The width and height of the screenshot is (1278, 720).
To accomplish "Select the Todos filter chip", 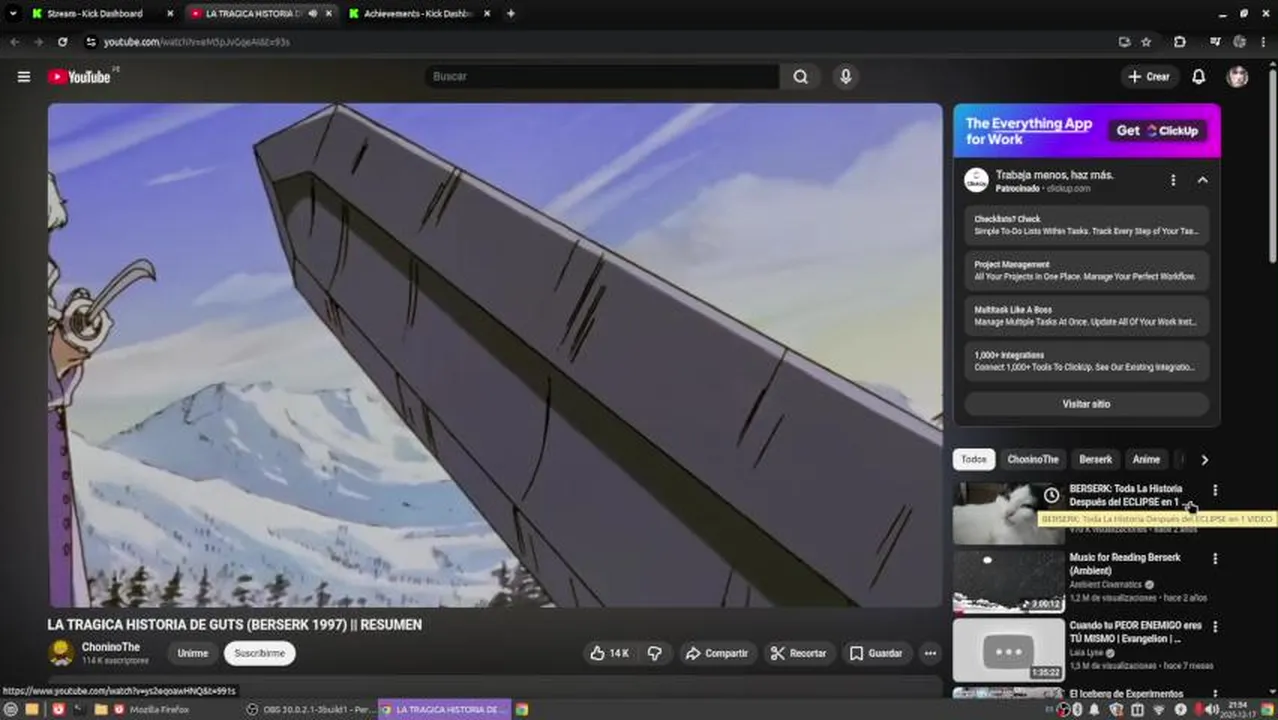I will (974, 460).
